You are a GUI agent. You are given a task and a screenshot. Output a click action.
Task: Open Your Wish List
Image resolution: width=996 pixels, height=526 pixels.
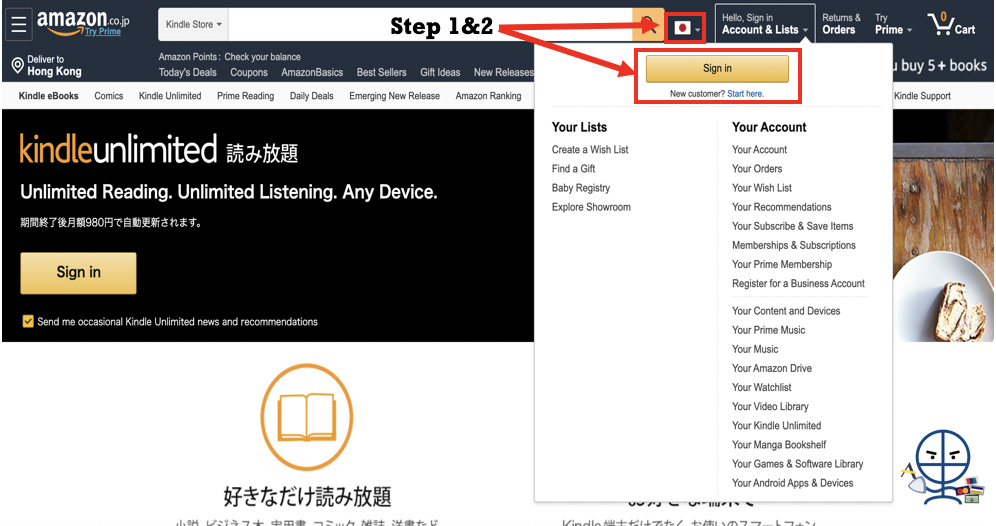(762, 188)
